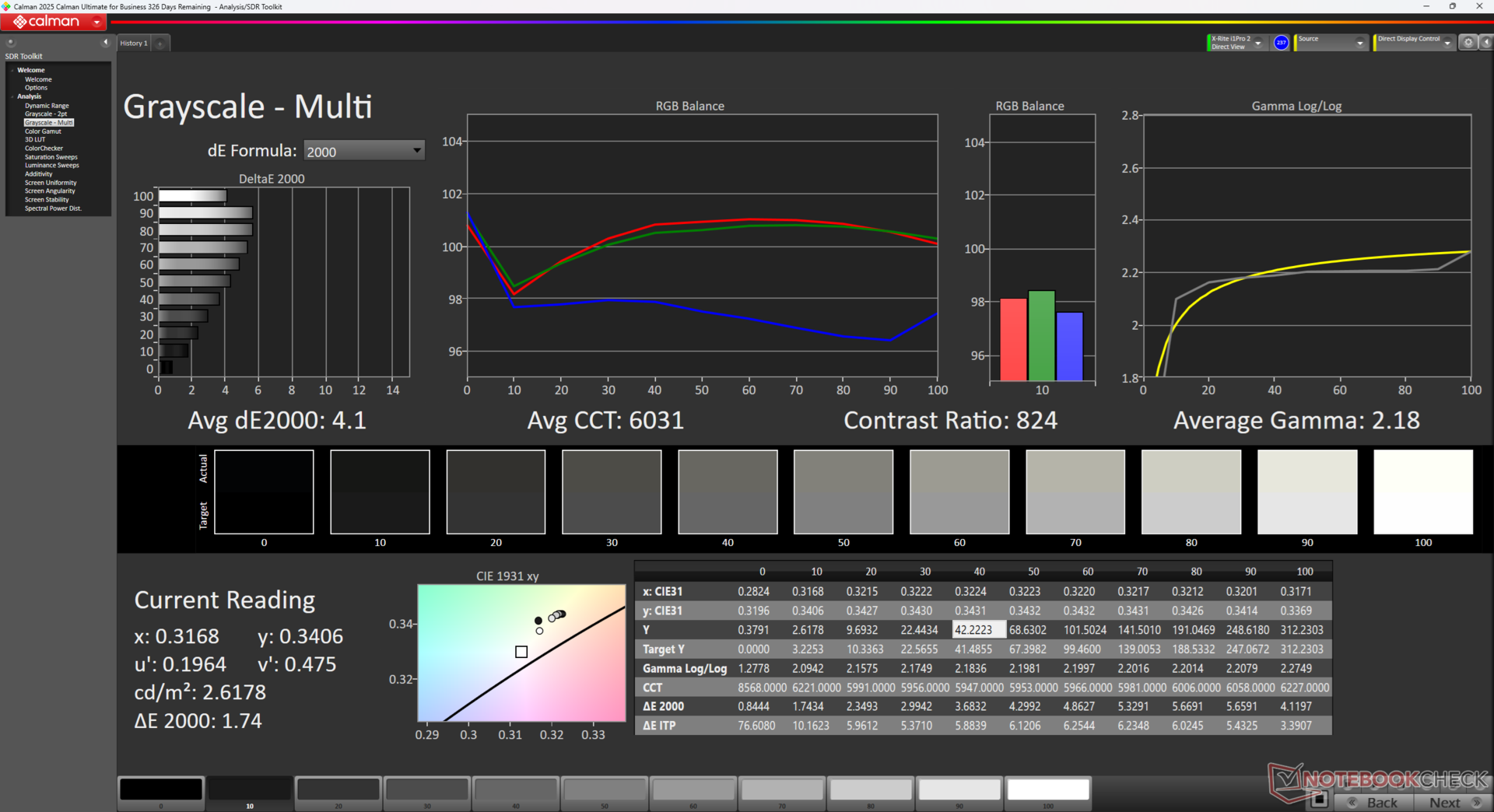The image size is (1494, 812).
Task: Click the stop measurement square icon
Action: [1318, 800]
